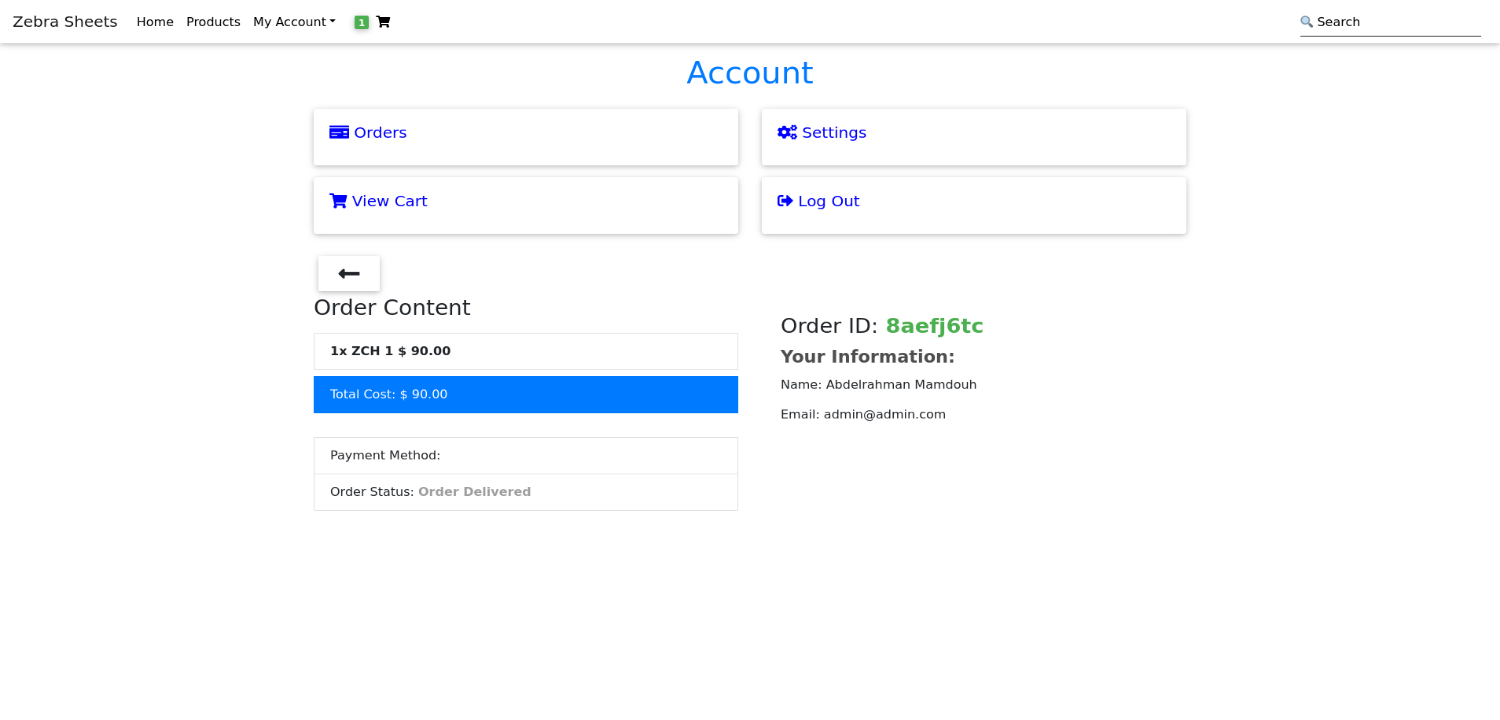This screenshot has height=720, width=1500.
Task: Click the Log Out arrow icon
Action: click(x=785, y=201)
